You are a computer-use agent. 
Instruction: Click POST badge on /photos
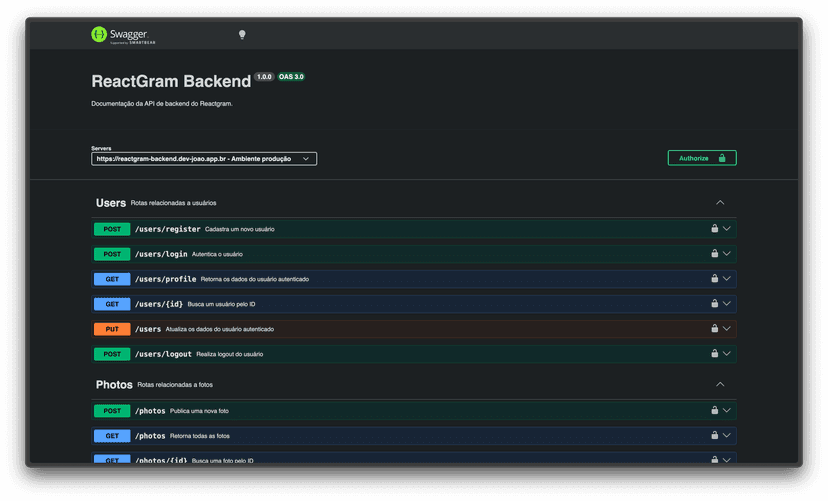pos(112,411)
